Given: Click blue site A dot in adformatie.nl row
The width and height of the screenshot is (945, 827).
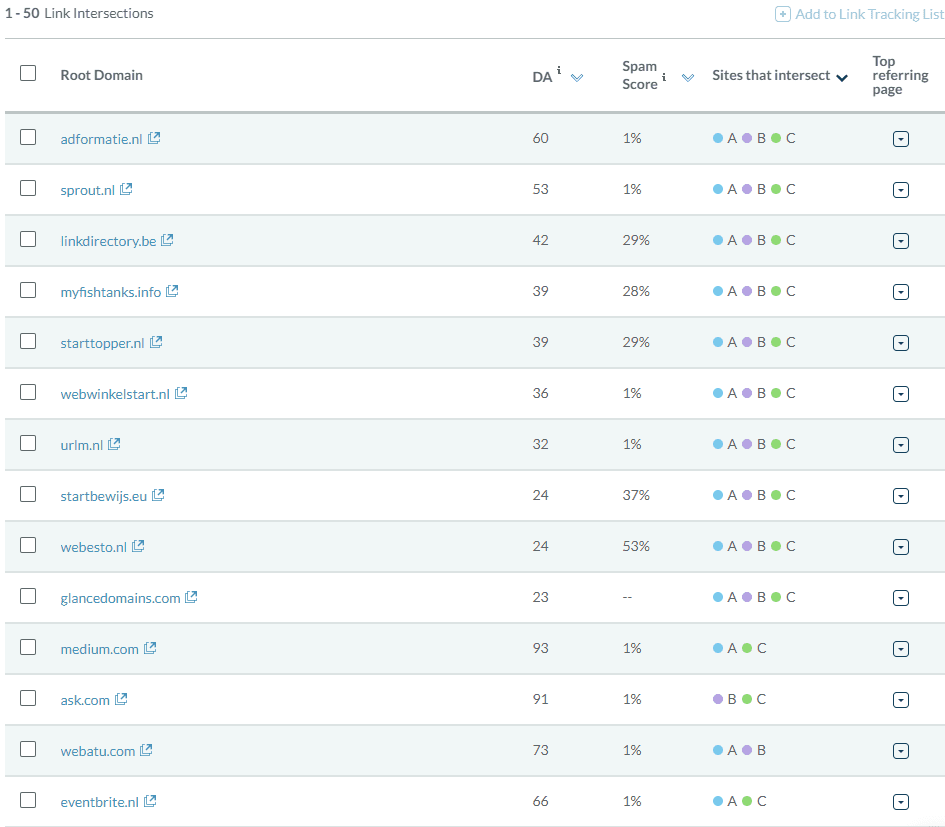Looking at the screenshot, I should (718, 138).
